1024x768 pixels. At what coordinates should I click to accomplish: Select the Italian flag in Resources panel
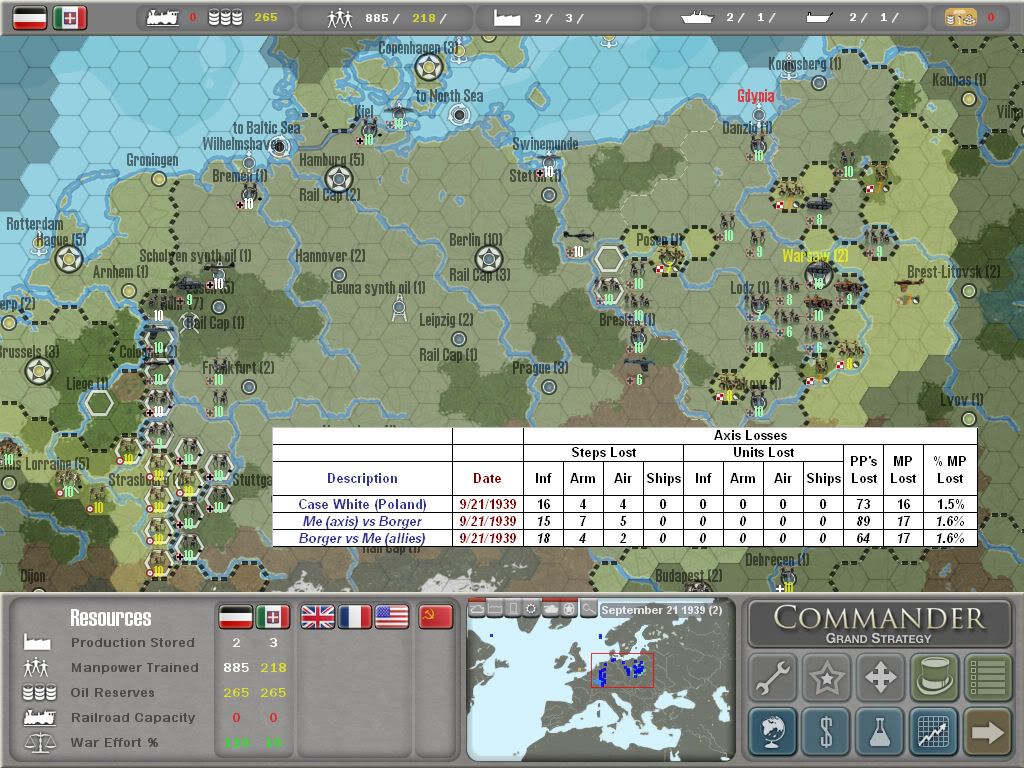tap(272, 616)
